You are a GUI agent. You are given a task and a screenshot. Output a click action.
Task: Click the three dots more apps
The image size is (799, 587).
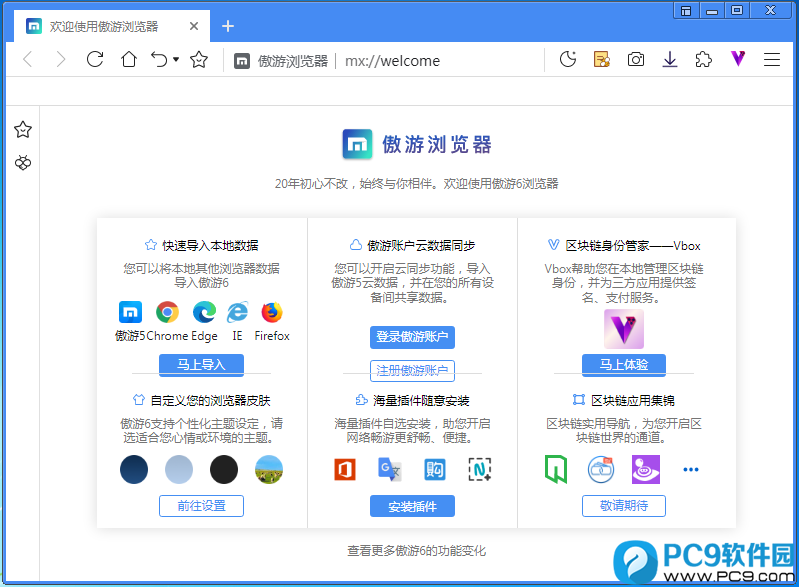coord(690,469)
